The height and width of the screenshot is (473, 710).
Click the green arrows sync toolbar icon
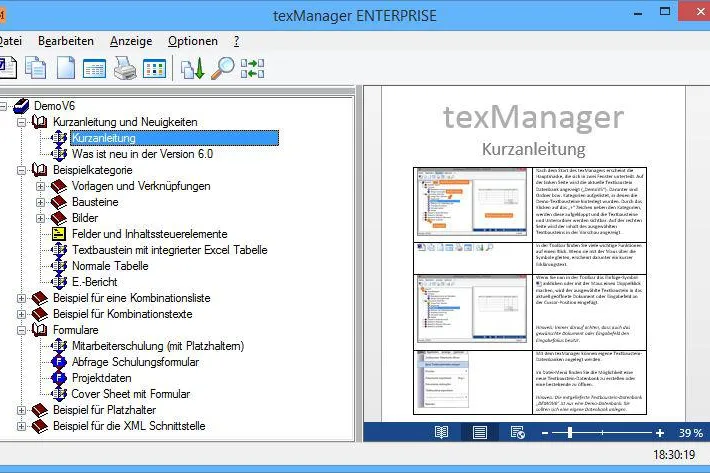point(252,68)
